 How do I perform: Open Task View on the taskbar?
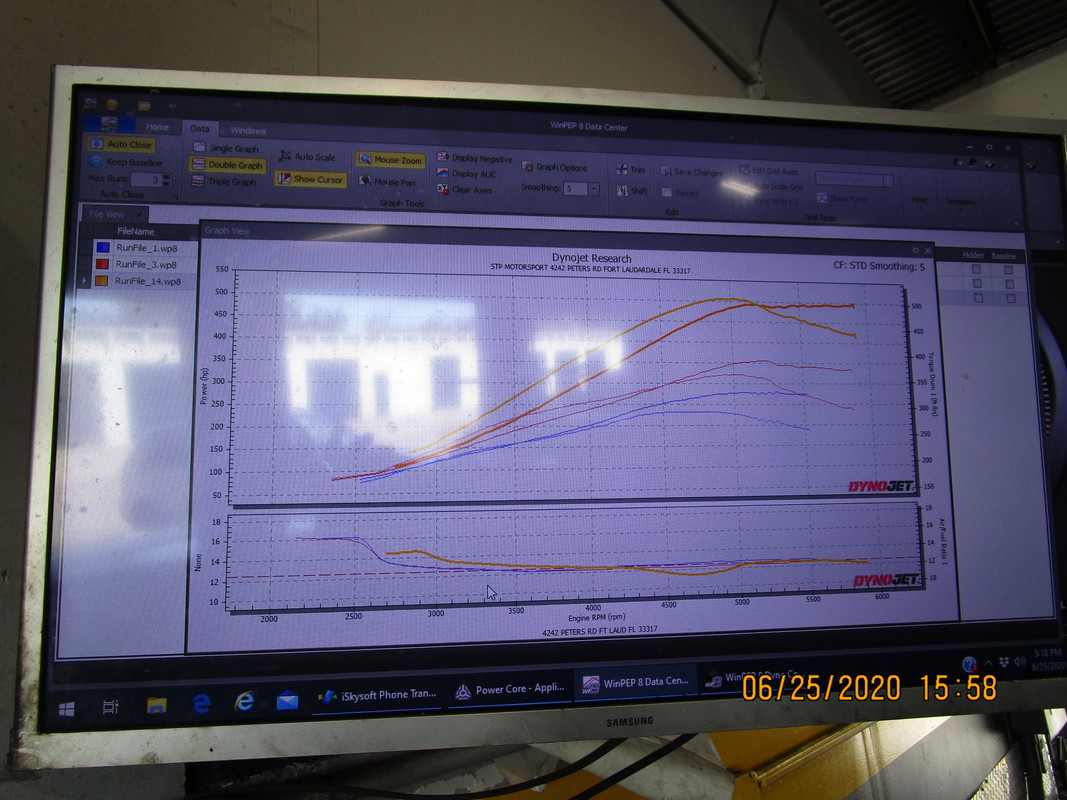tap(110, 707)
